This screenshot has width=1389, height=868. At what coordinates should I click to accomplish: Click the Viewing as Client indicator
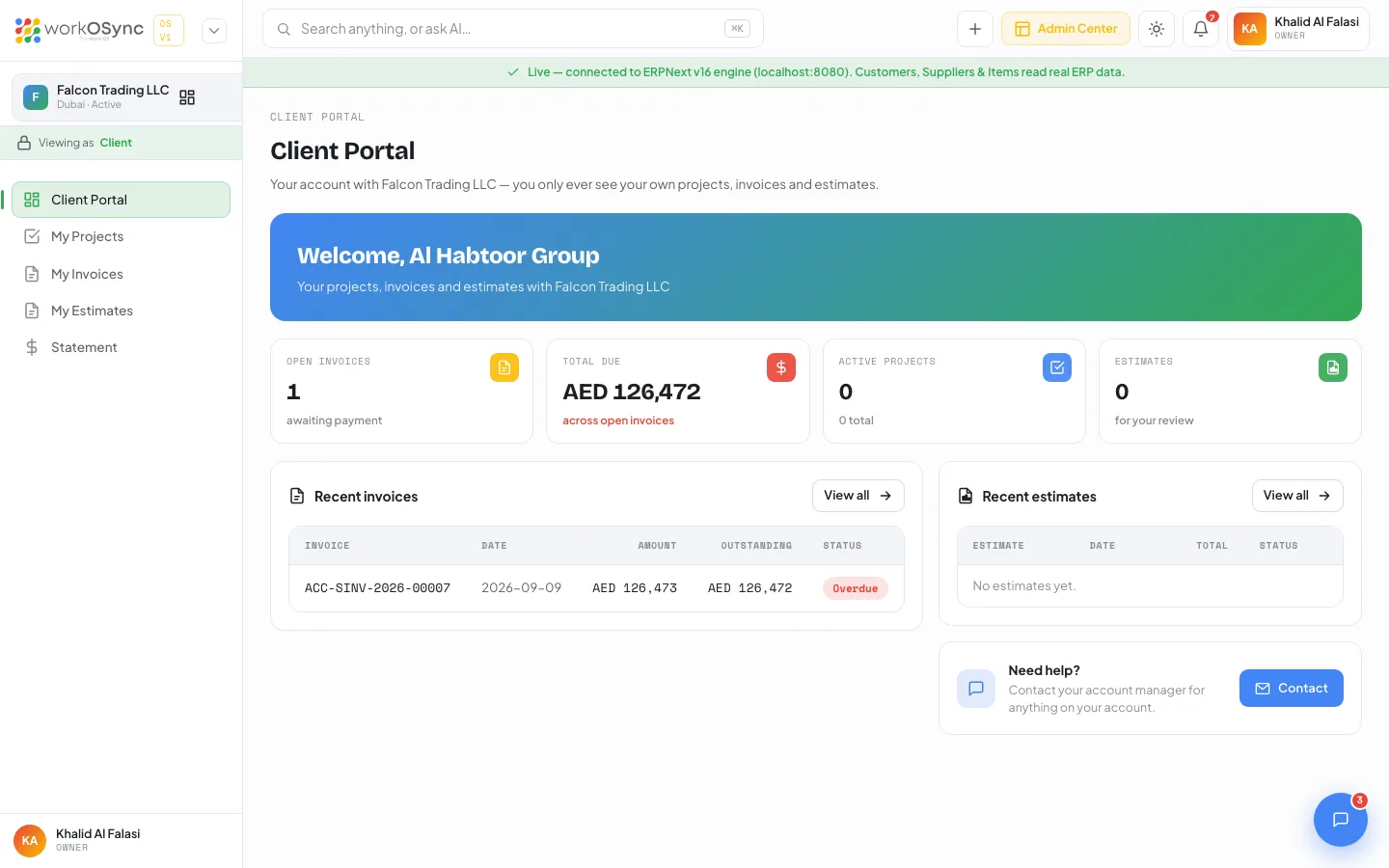(x=122, y=143)
